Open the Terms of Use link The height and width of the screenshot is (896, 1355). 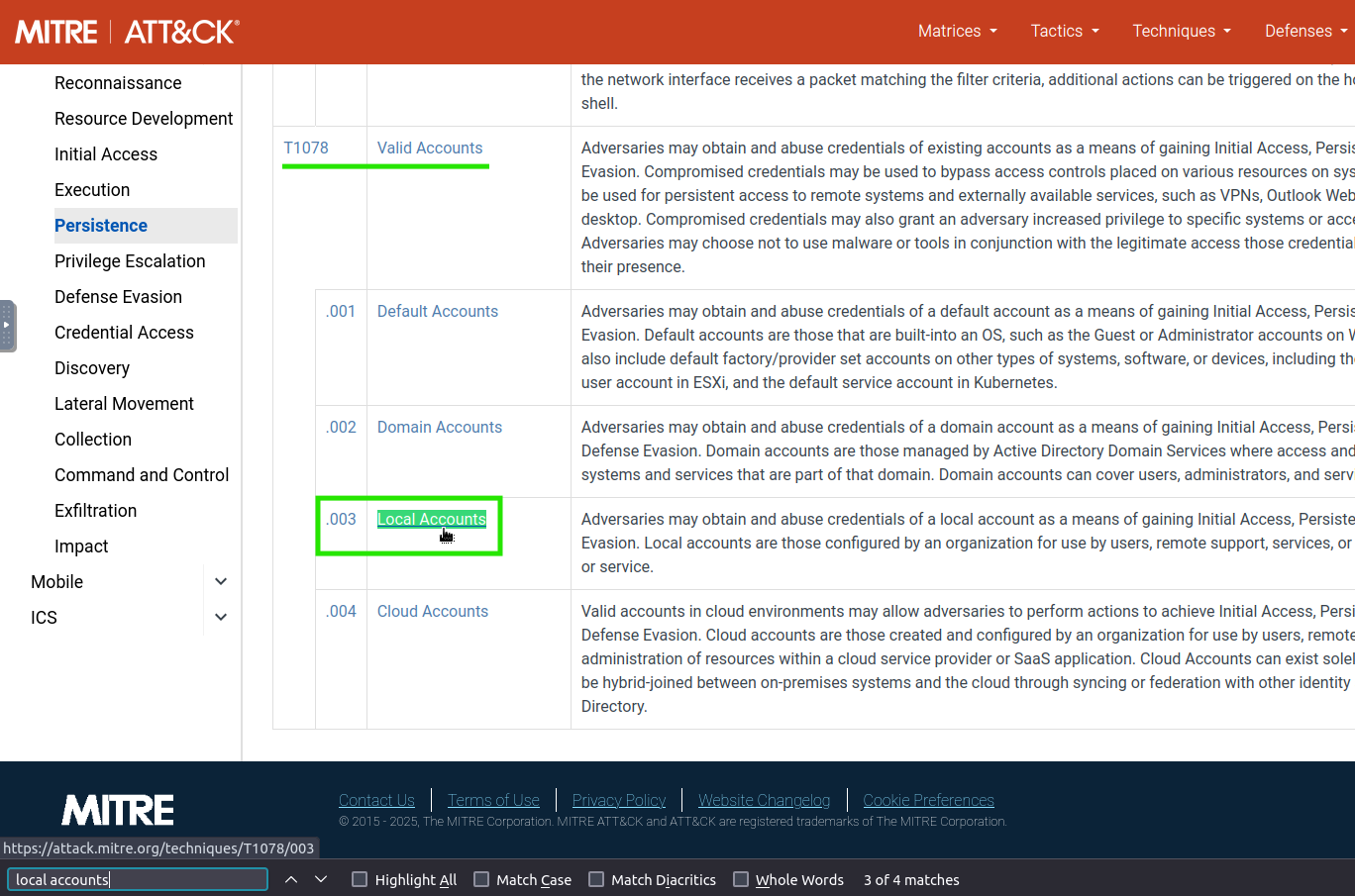[493, 800]
